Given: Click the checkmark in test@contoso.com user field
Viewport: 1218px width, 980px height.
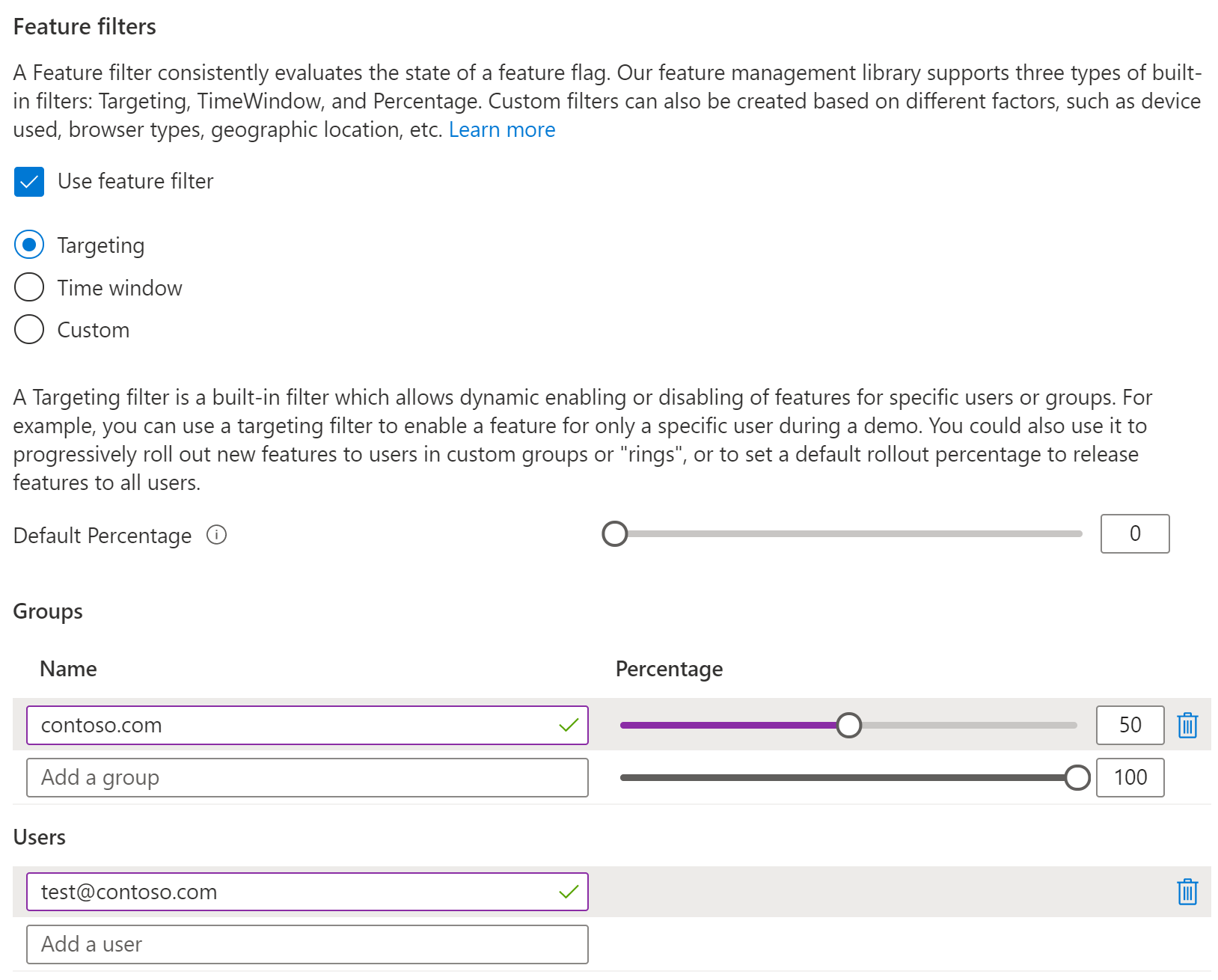Looking at the screenshot, I should tap(569, 892).
